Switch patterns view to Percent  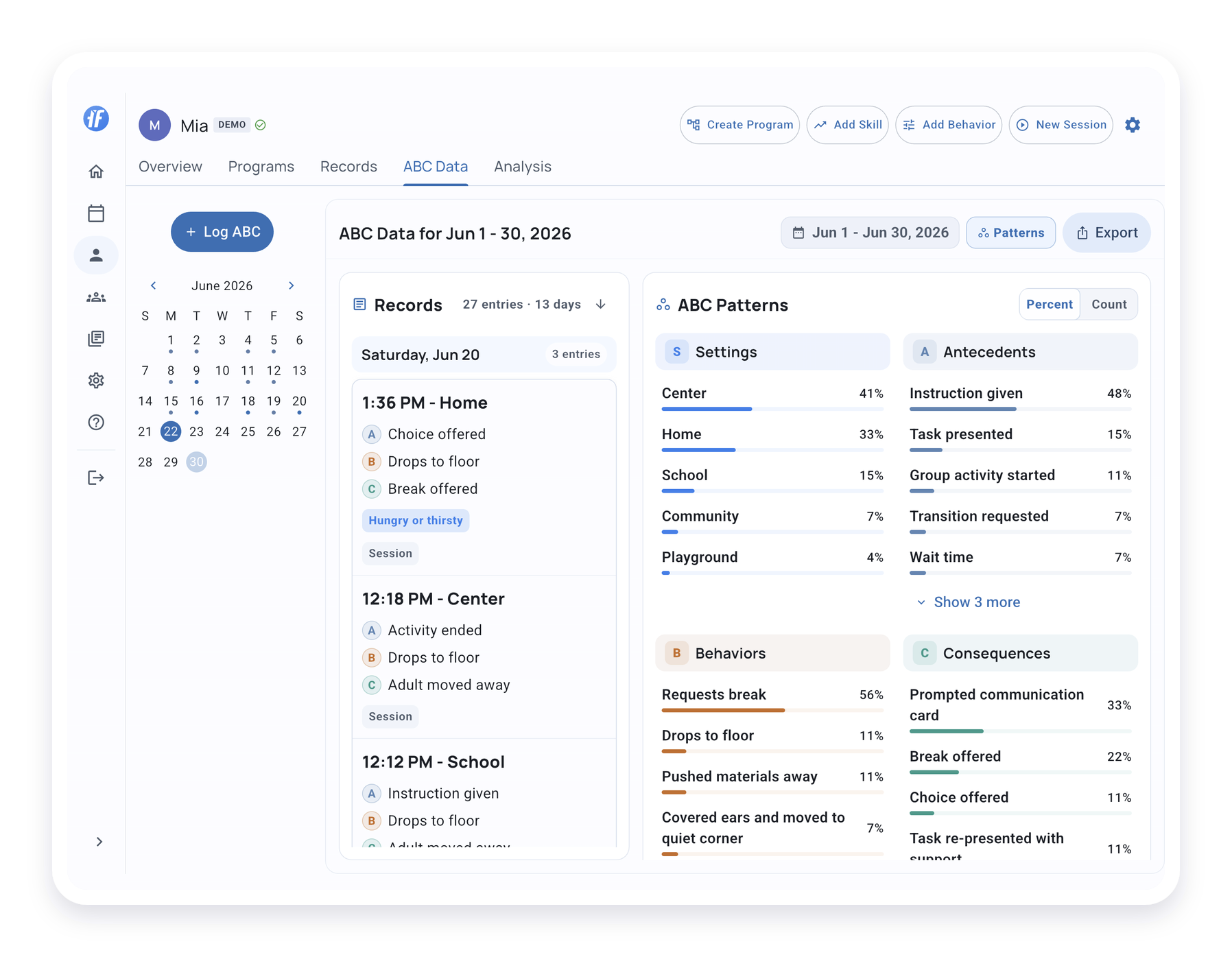(x=1050, y=305)
